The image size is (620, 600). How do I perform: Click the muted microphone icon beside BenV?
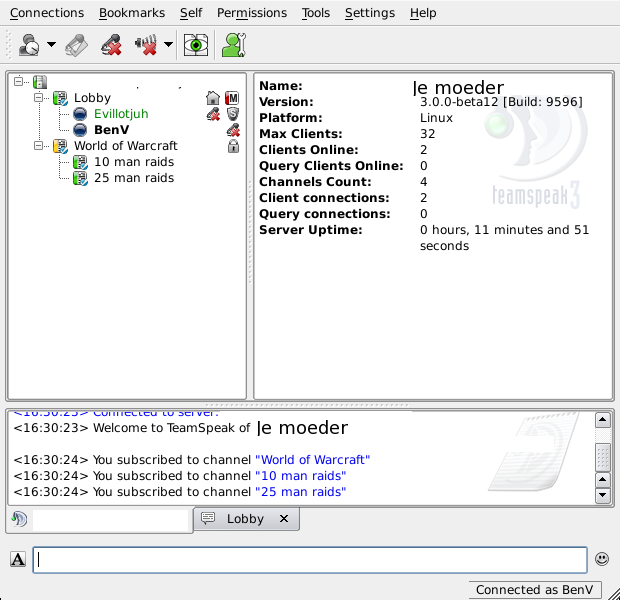click(233, 130)
